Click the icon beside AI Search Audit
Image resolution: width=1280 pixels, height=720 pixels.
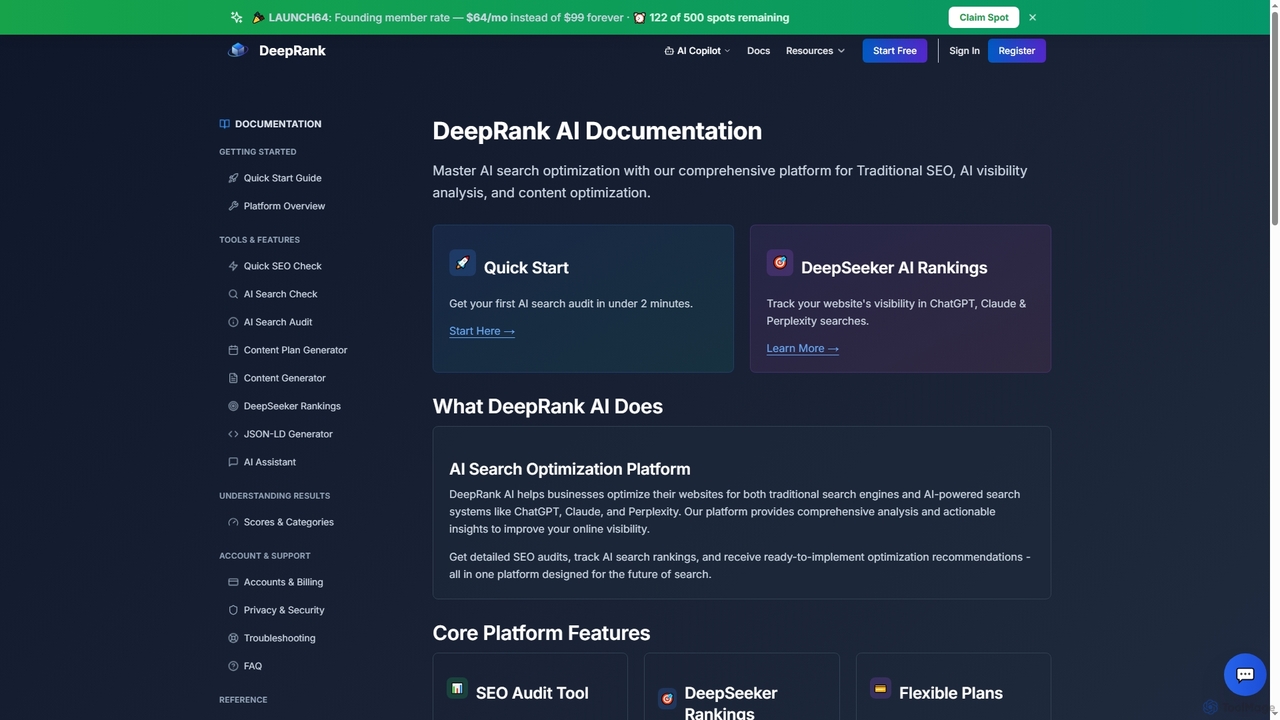coord(233,322)
